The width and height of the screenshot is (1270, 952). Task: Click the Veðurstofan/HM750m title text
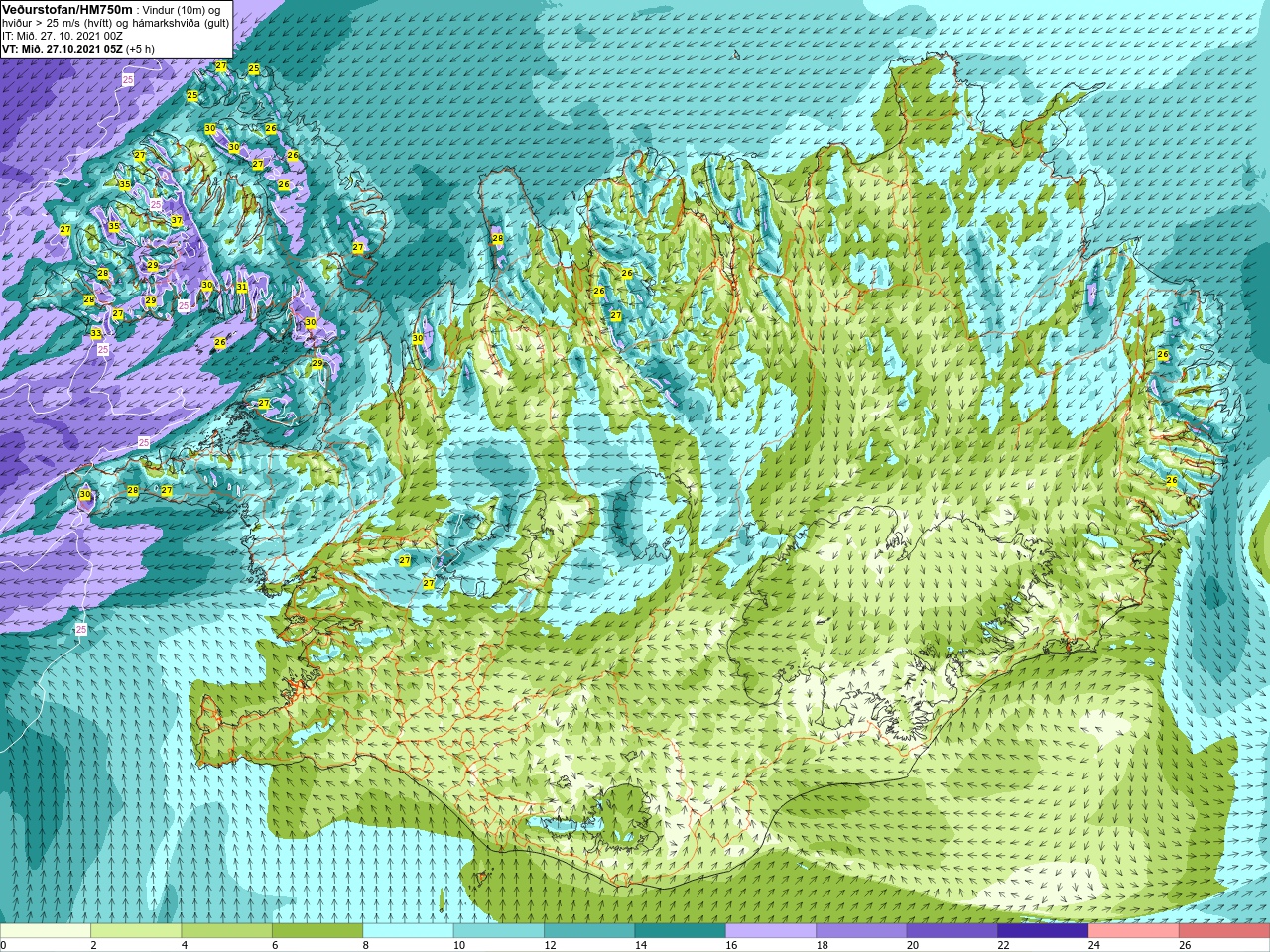point(66,9)
